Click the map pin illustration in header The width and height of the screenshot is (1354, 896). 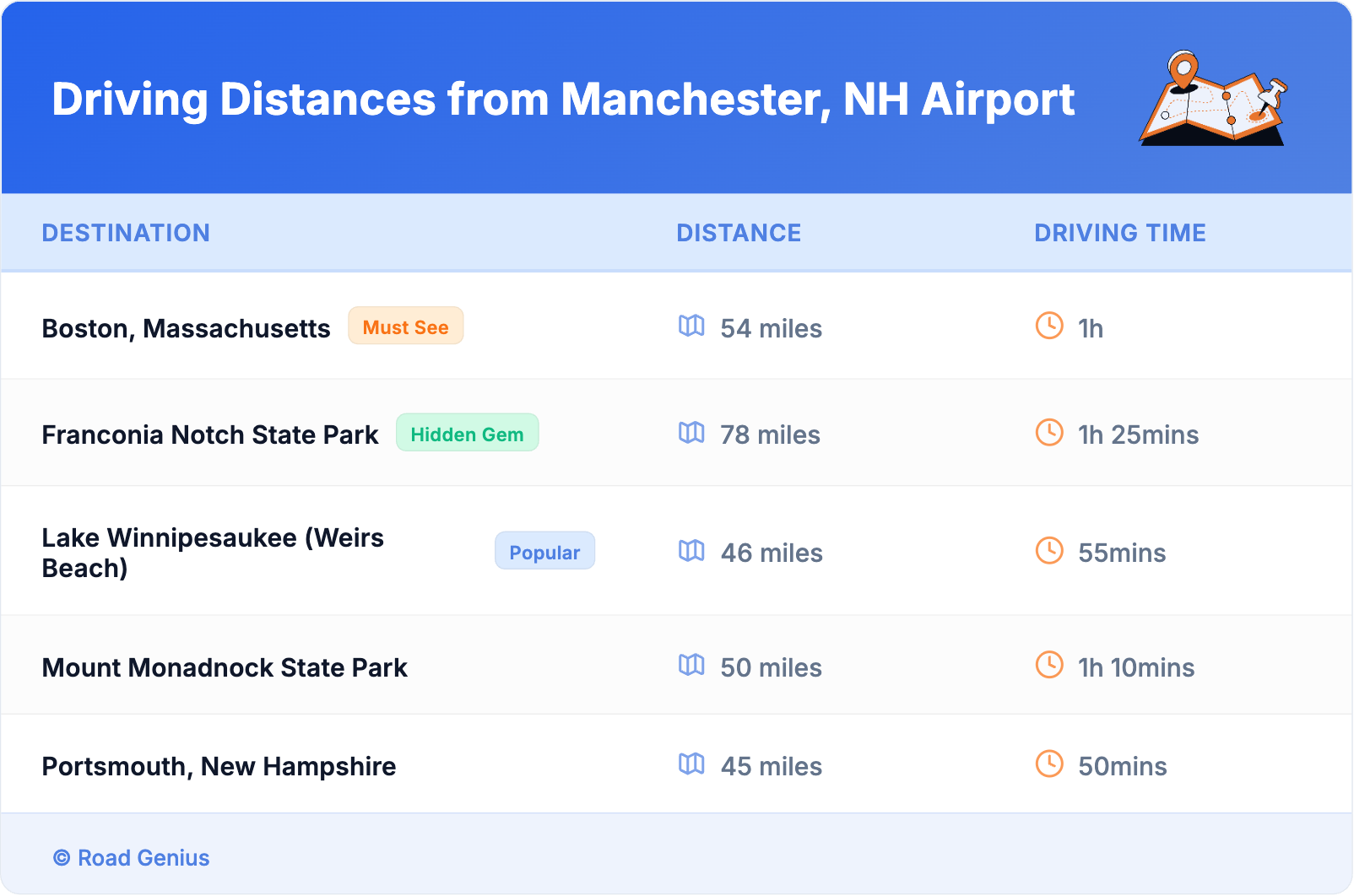1213,99
